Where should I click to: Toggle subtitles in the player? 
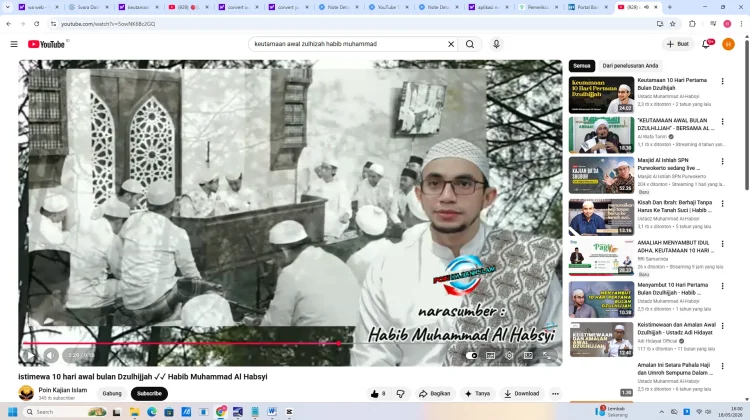[x=490, y=355]
